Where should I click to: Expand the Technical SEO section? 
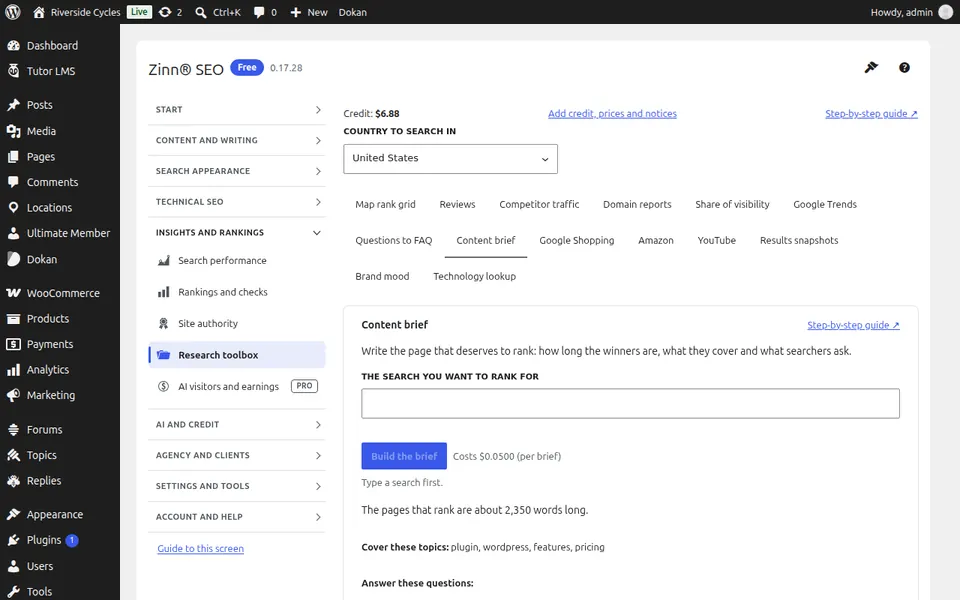point(237,202)
